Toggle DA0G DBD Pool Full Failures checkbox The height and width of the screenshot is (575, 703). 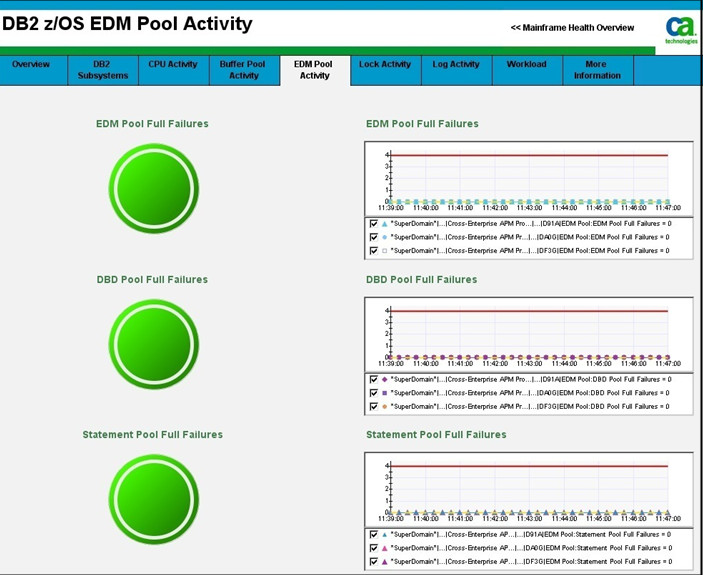click(x=373, y=393)
